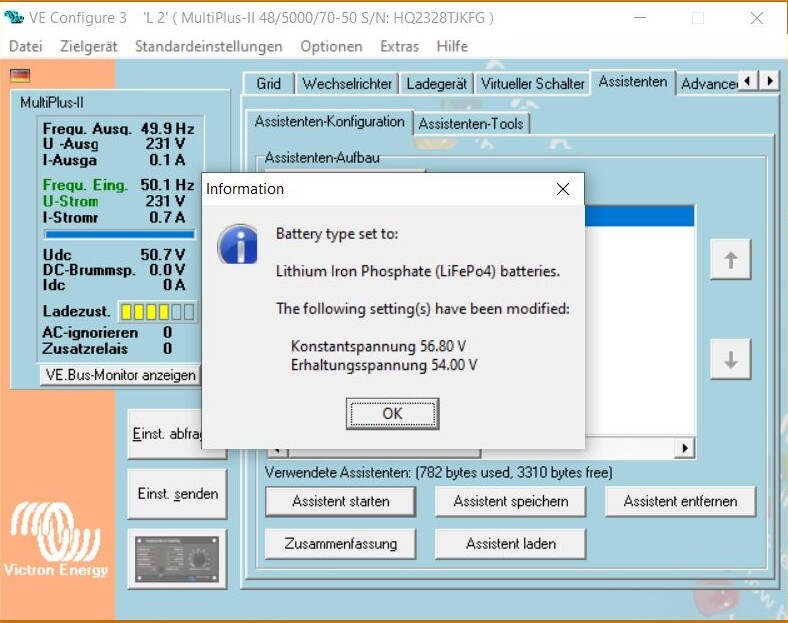
Task: Click the Victron Energy logo
Action: (56, 539)
